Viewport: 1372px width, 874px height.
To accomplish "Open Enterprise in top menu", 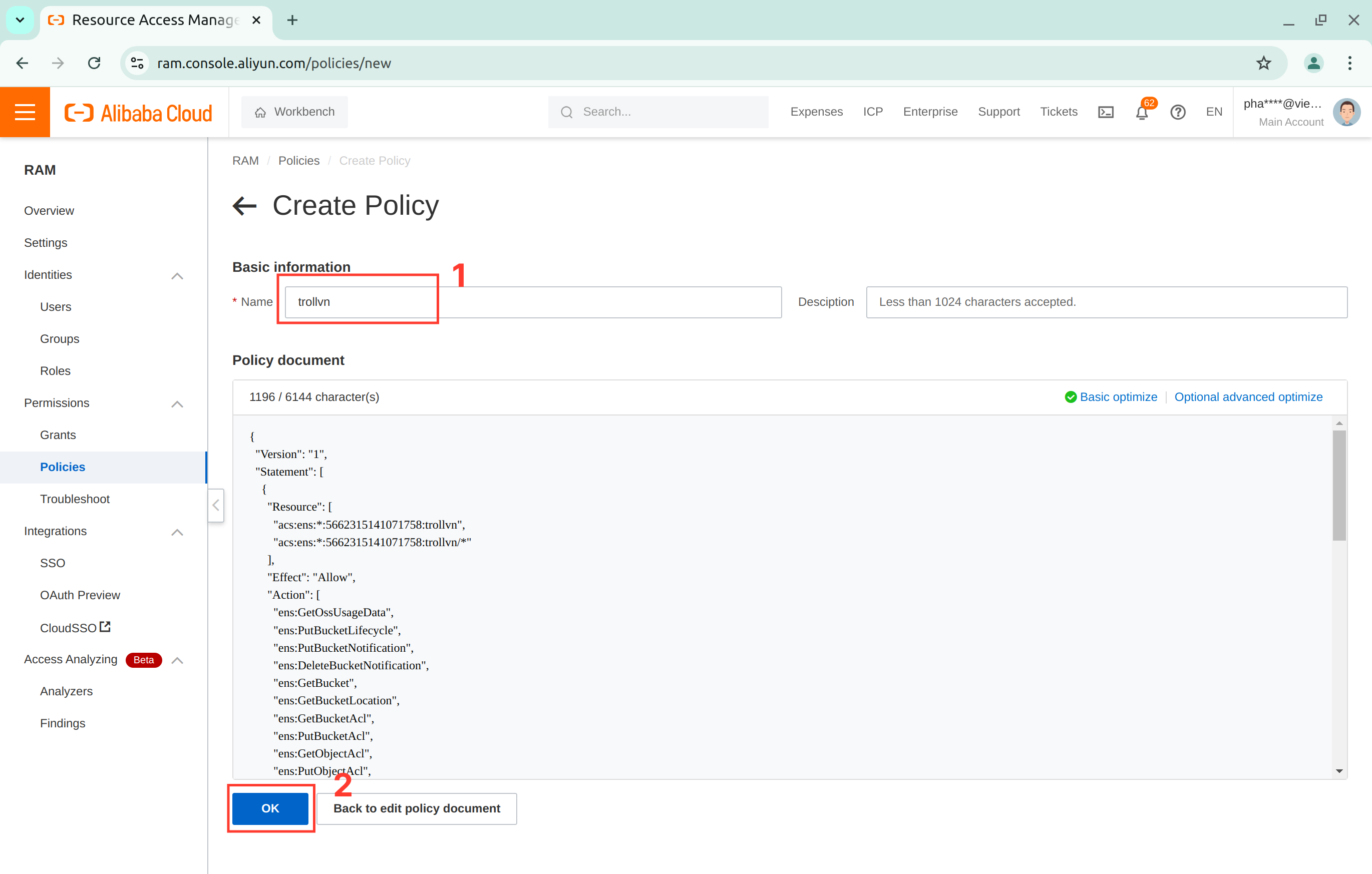I will click(x=930, y=112).
